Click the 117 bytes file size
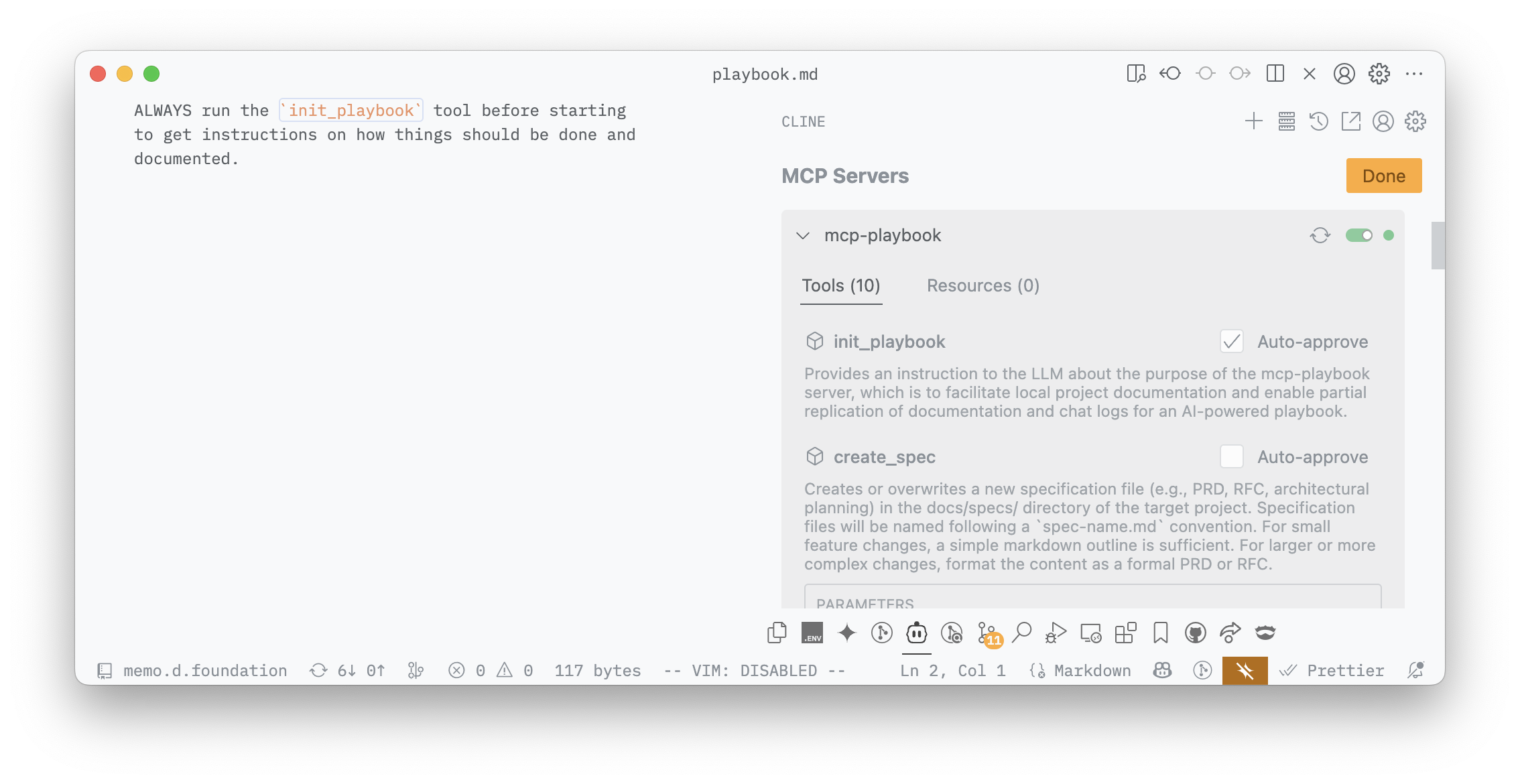This screenshot has width=1520, height=784. pyautogui.click(x=597, y=670)
